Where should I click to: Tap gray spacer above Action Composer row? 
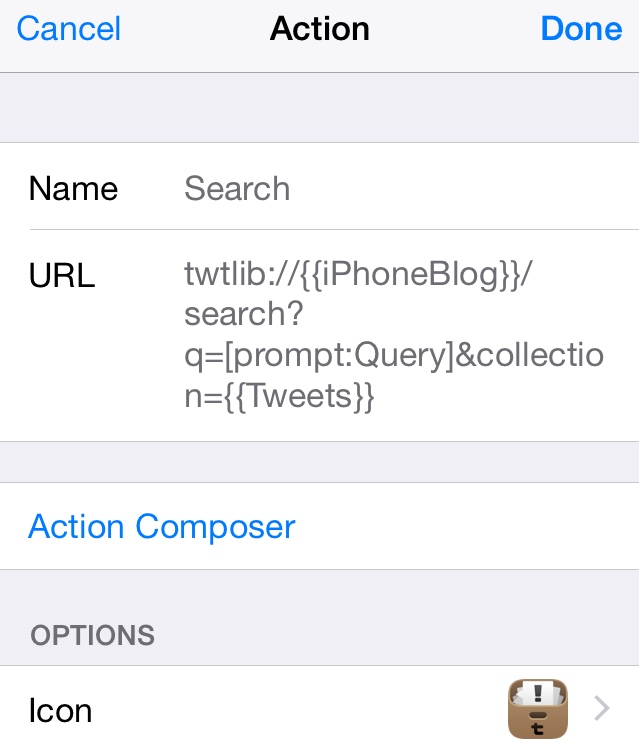[x=319, y=462]
